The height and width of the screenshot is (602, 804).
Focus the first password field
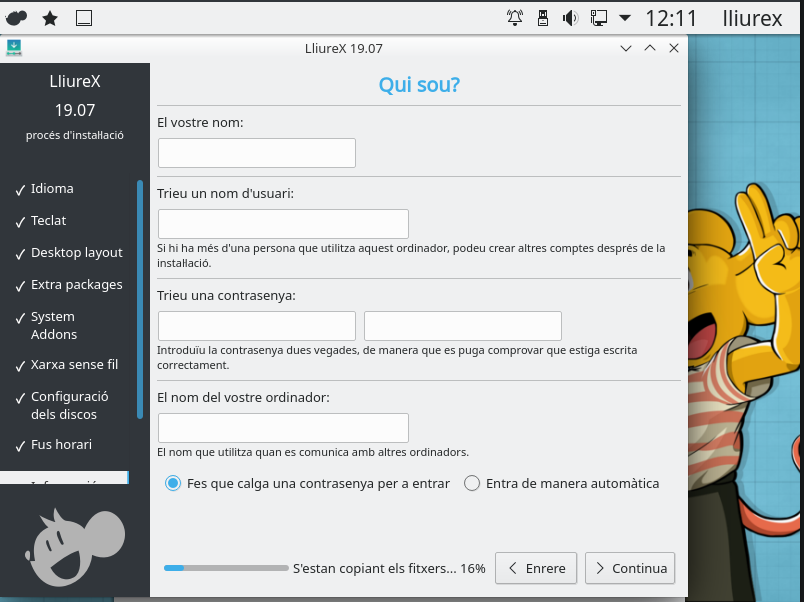tap(257, 326)
